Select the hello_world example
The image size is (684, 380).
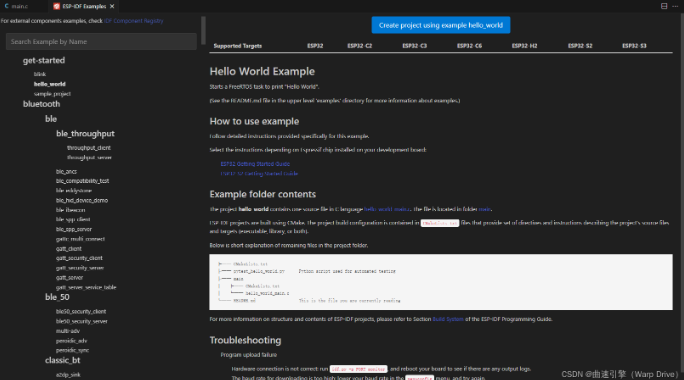[x=50, y=84]
